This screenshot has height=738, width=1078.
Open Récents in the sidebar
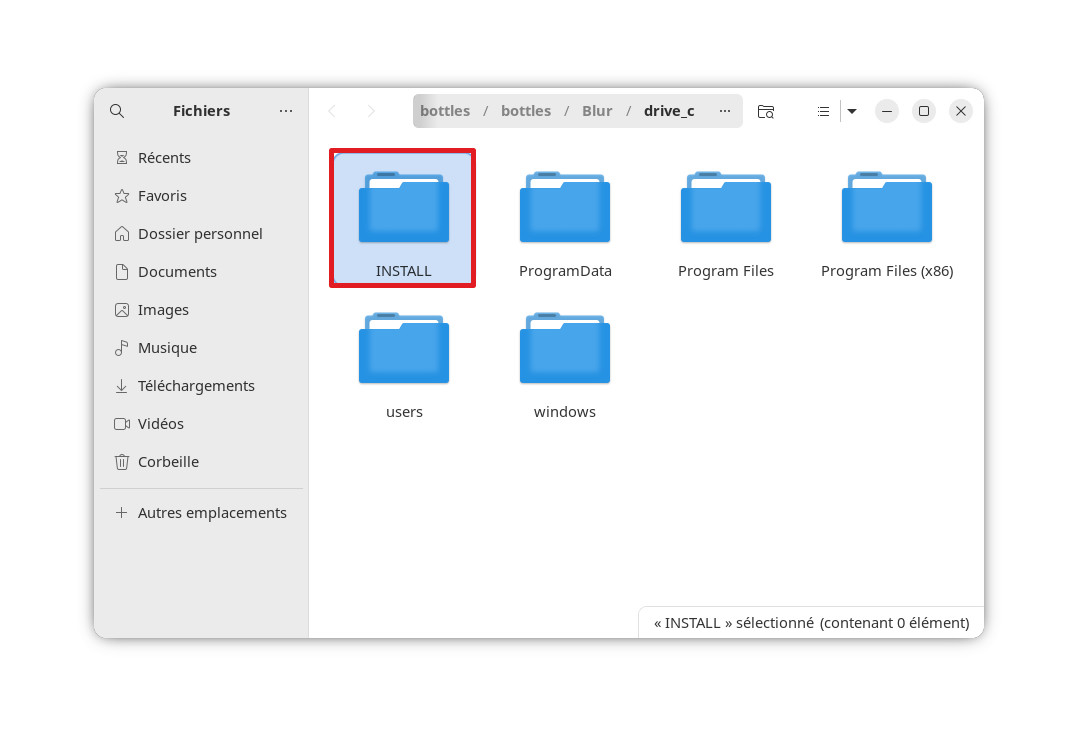164,158
